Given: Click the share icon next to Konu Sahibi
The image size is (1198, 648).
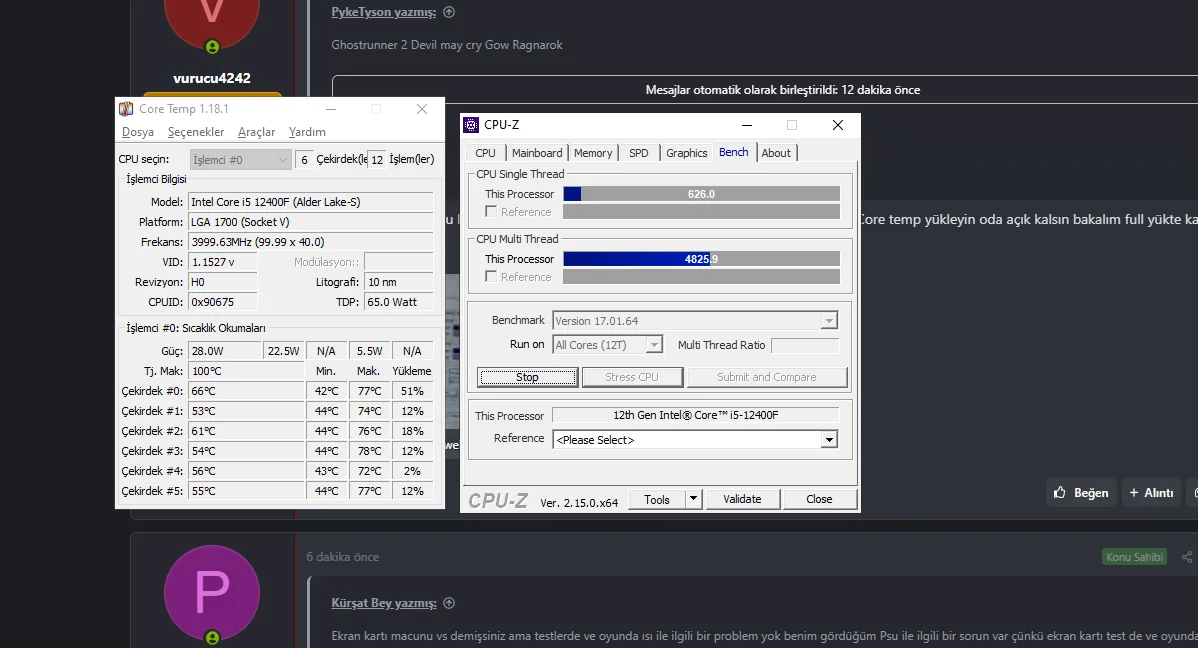Looking at the screenshot, I should tap(1187, 557).
